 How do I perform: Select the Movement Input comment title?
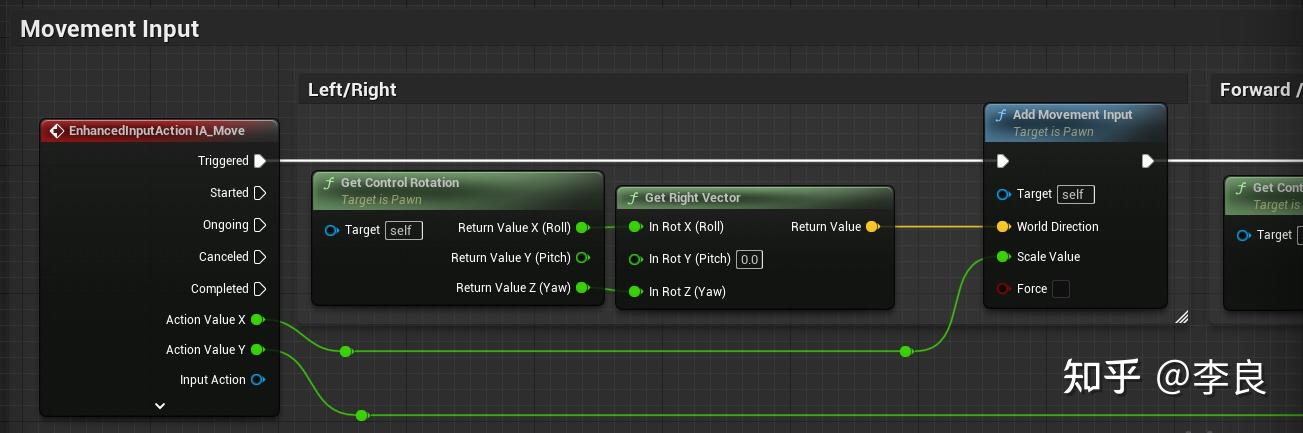coord(110,29)
